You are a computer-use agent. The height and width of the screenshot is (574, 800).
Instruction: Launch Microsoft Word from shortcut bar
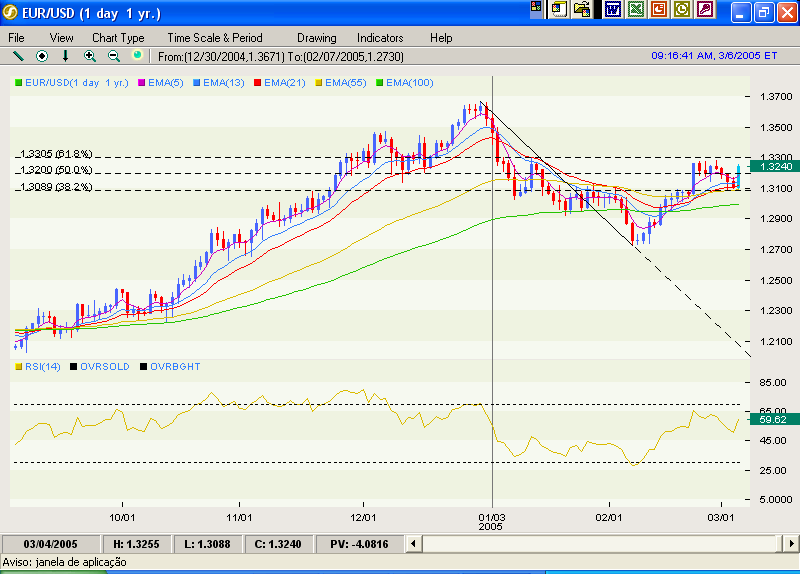tap(612, 9)
